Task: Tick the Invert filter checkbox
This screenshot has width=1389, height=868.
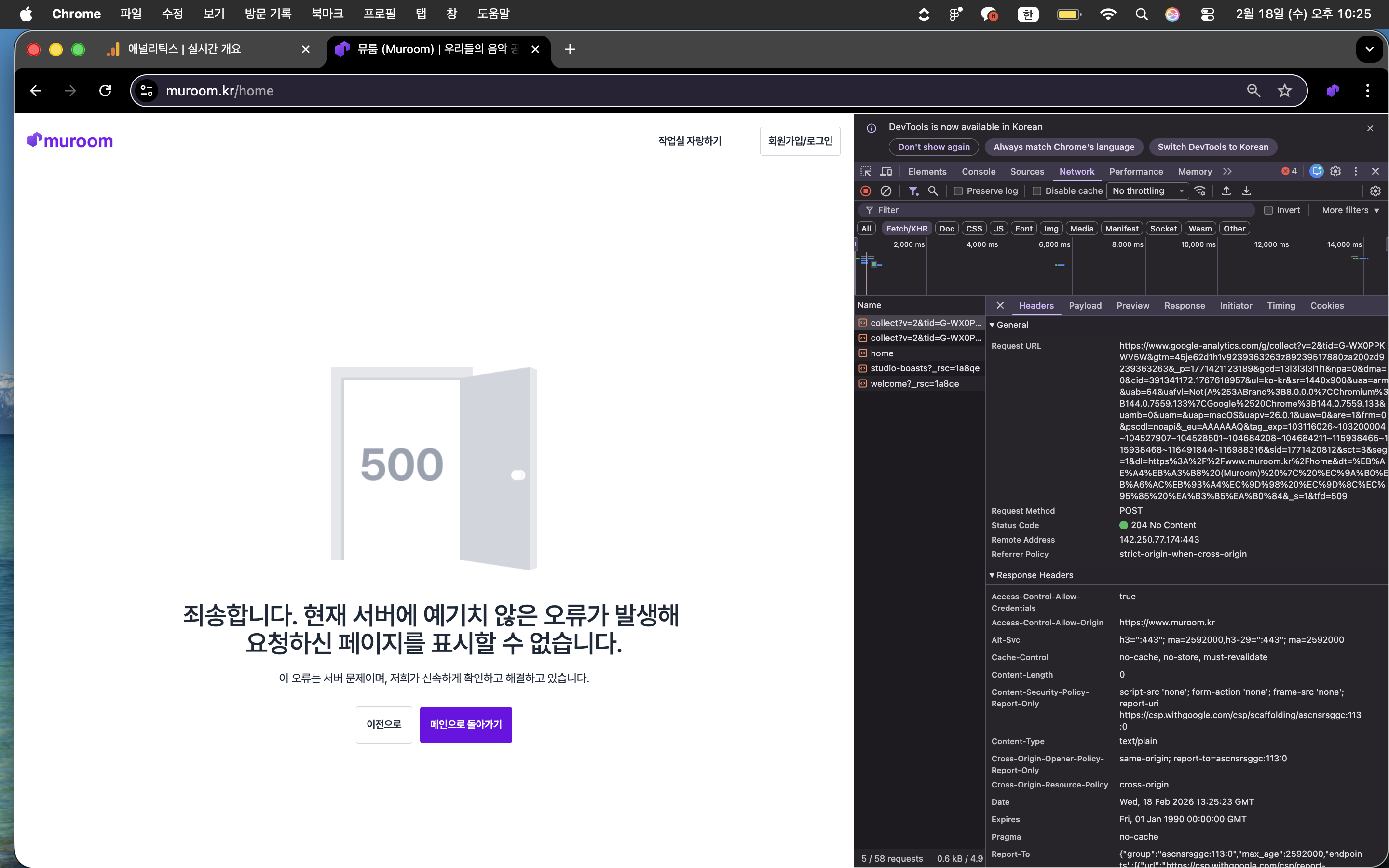Action: click(1268, 210)
